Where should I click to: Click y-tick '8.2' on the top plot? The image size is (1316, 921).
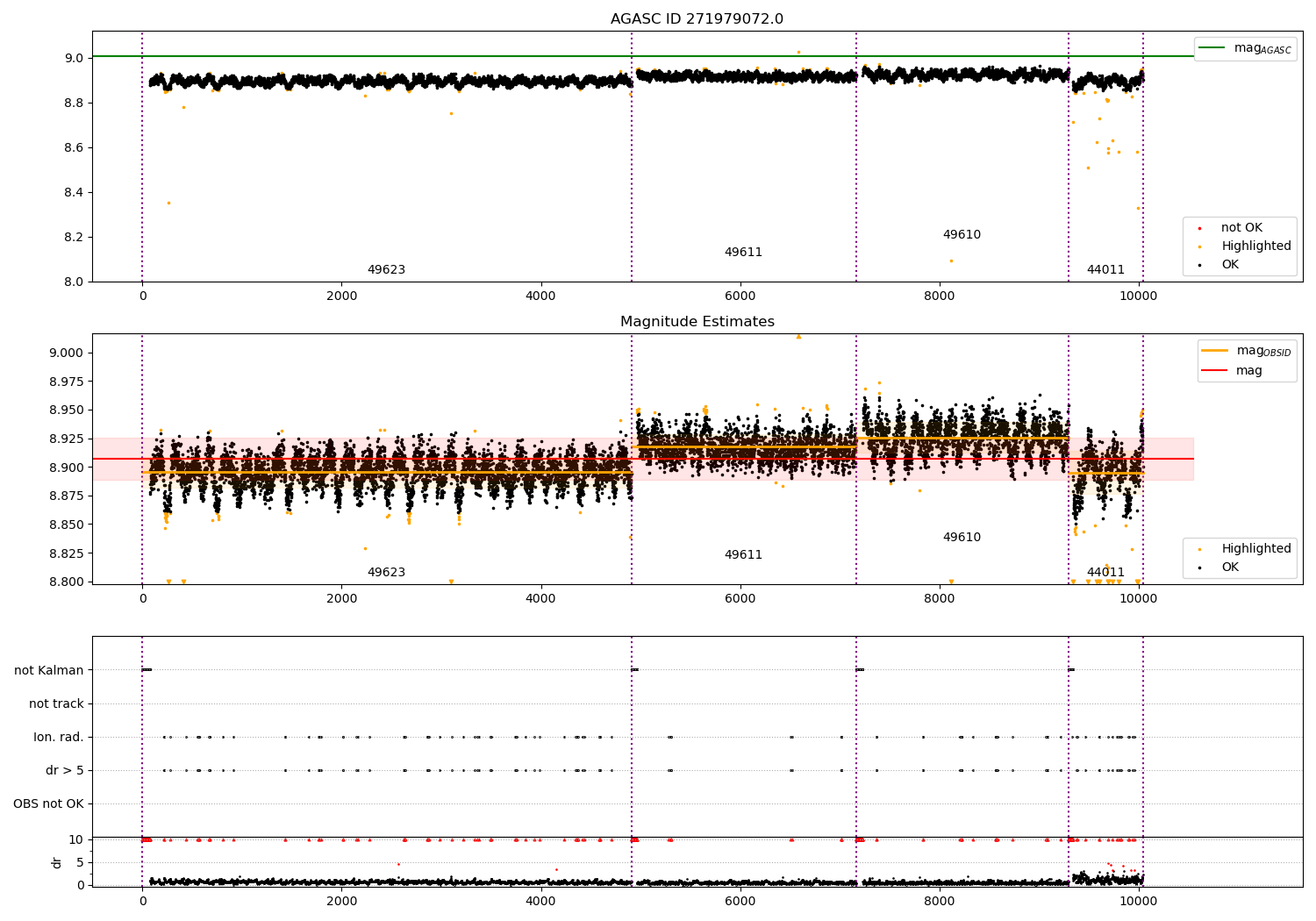pyautogui.click(x=75, y=237)
